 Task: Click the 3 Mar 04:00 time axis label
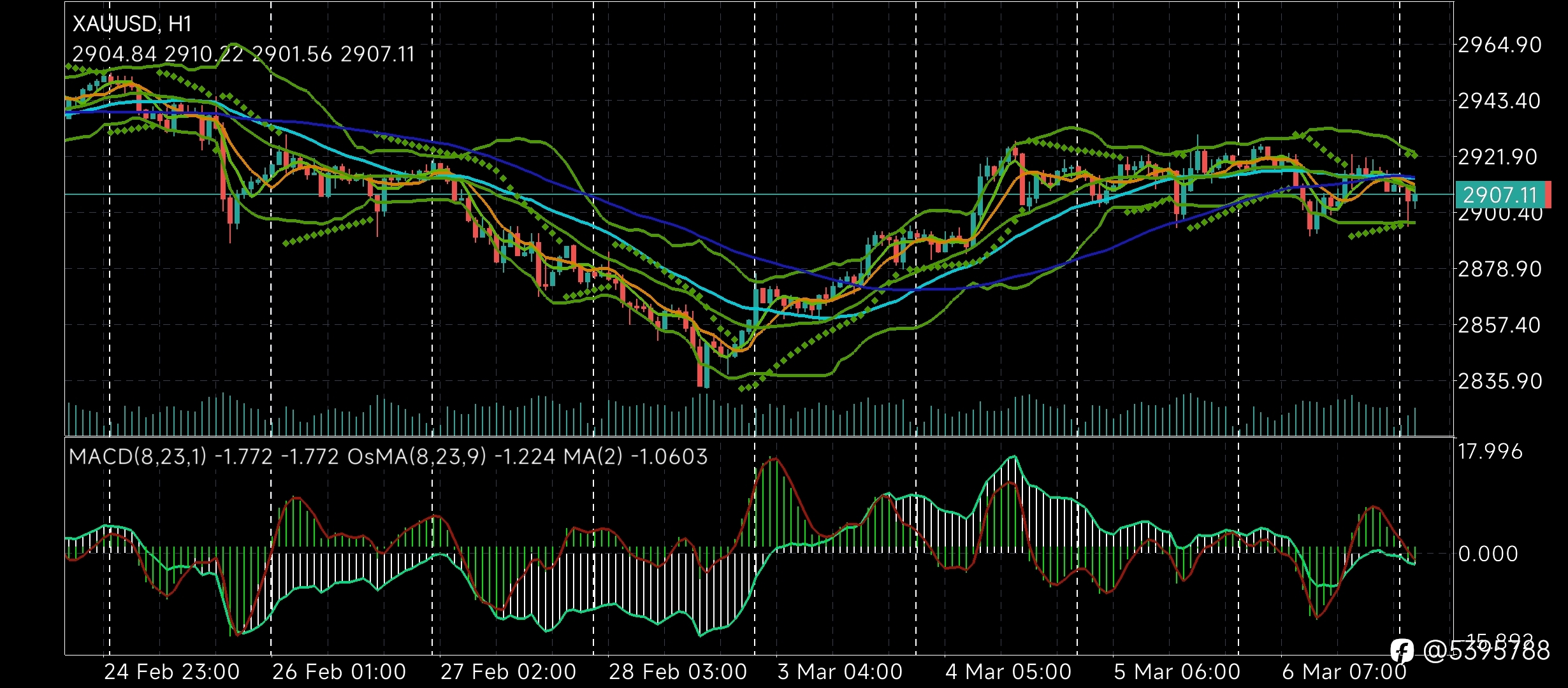pos(840,672)
